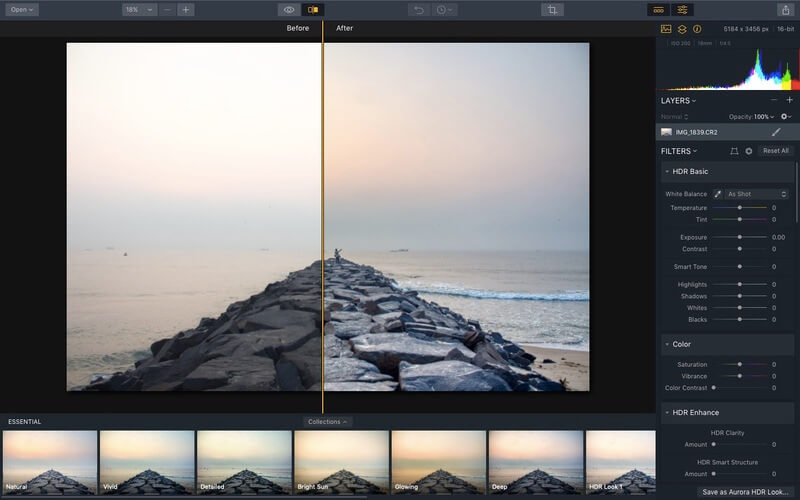Toggle the filters side panel icon
800x500 pixels.
pos(682,10)
